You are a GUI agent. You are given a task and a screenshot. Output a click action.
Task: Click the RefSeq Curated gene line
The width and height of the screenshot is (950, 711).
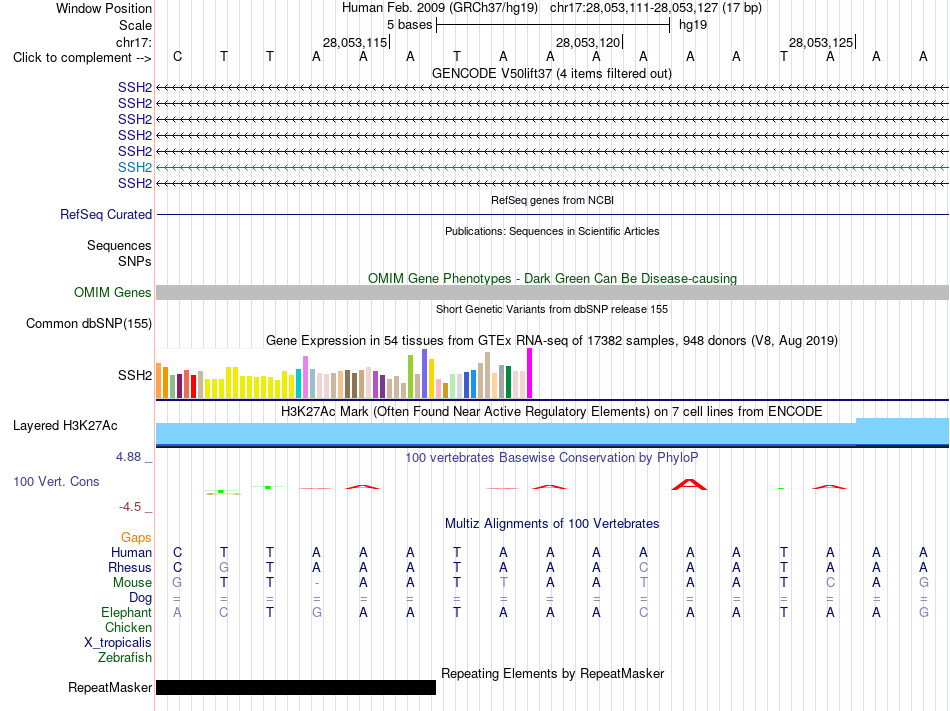[x=552, y=214]
